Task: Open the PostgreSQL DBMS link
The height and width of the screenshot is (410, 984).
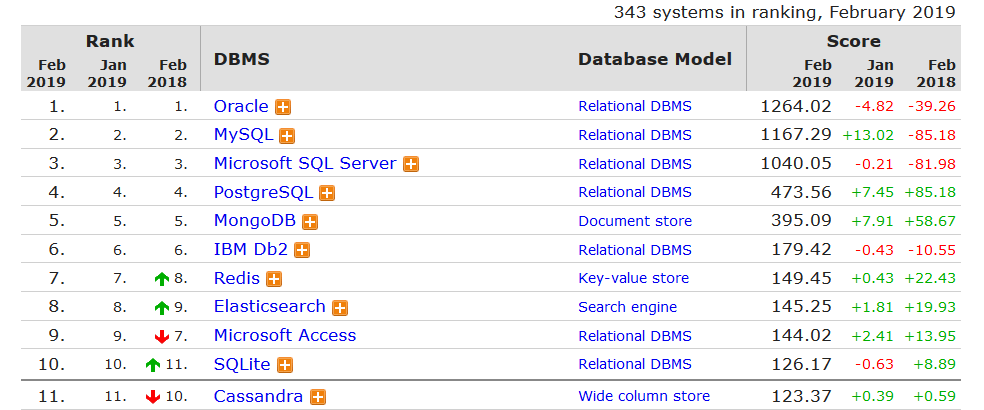Action: pyautogui.click(x=264, y=193)
